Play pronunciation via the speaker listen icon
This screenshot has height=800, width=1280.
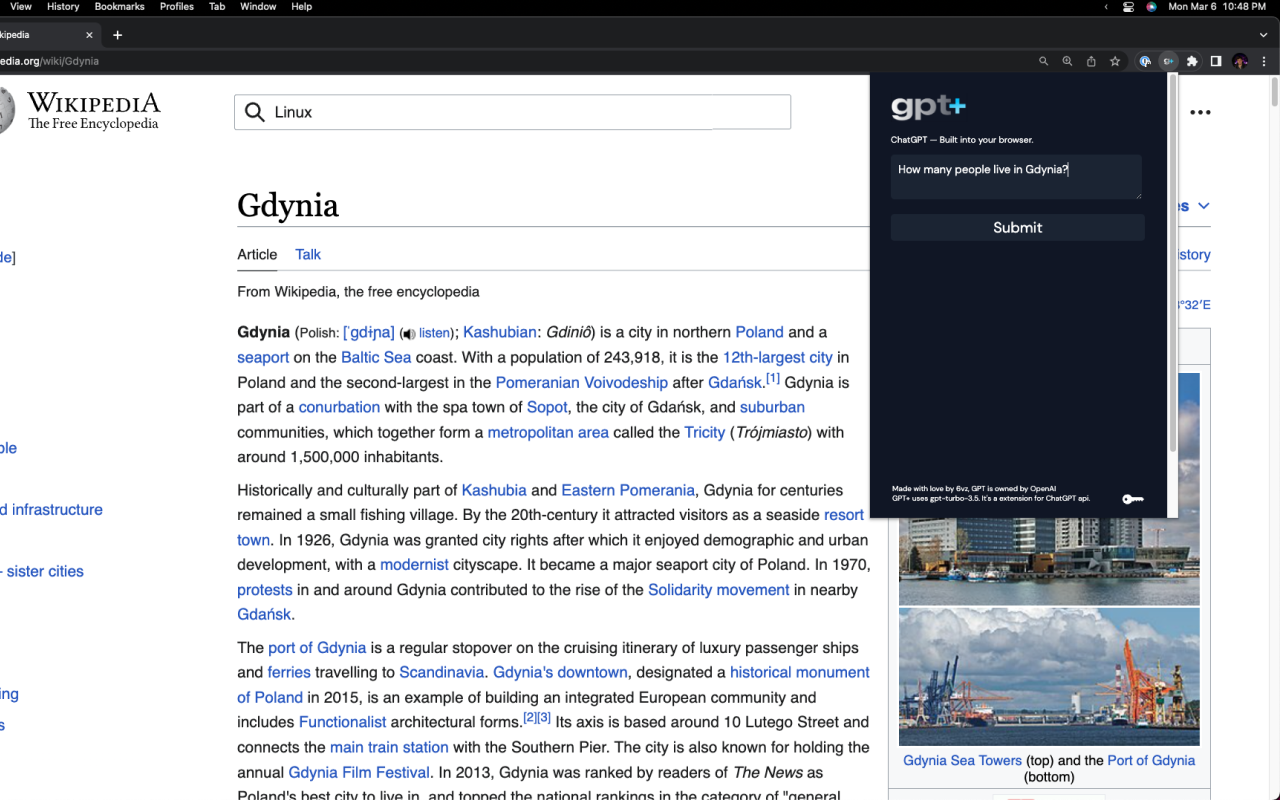pyautogui.click(x=408, y=334)
